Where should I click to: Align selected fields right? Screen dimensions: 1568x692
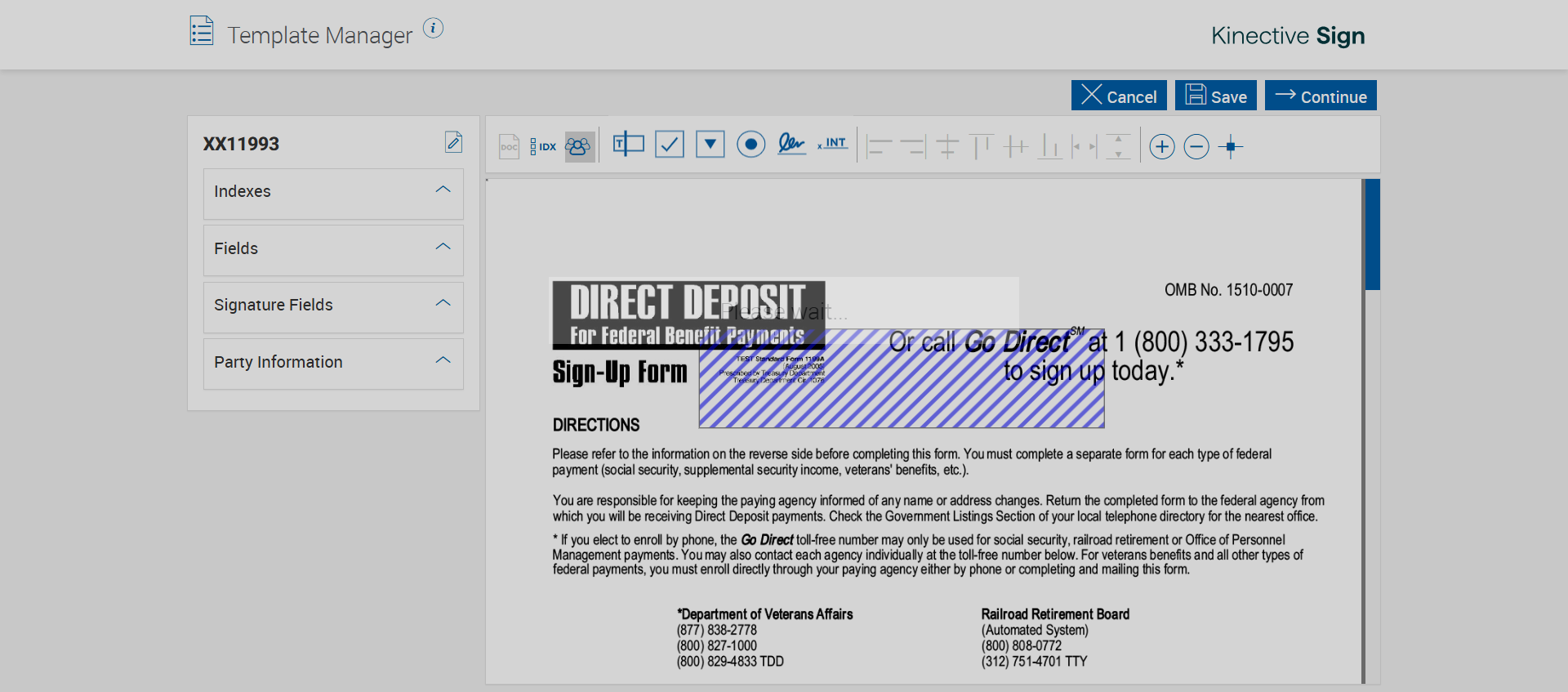pyautogui.click(x=913, y=147)
